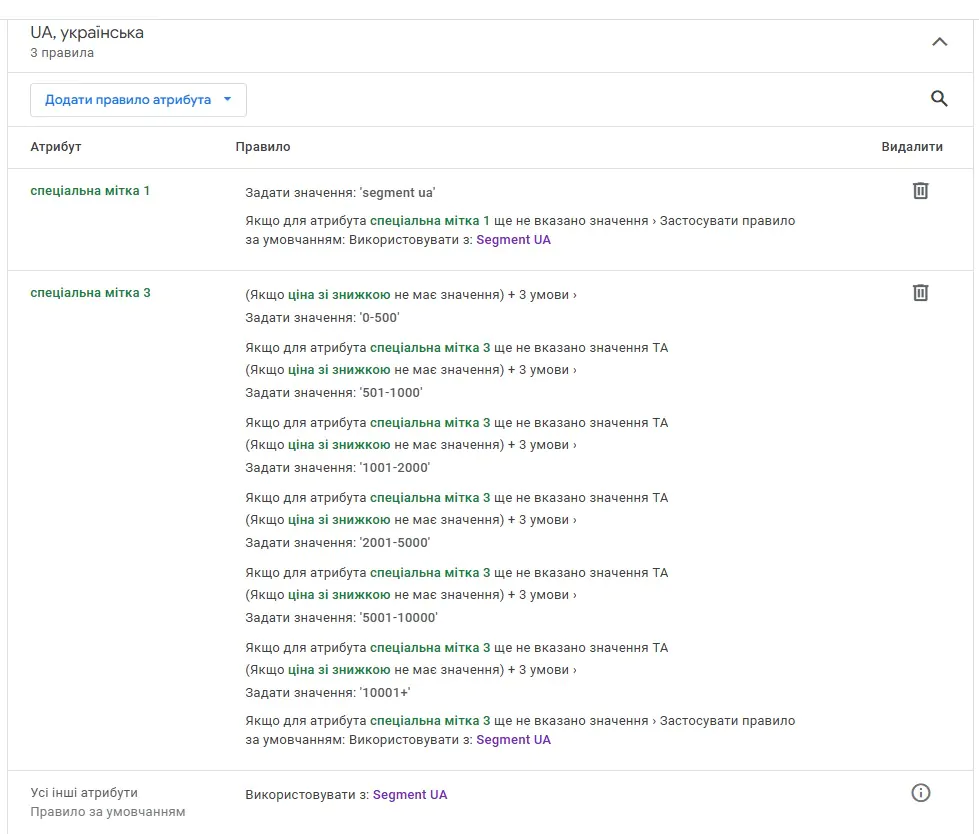Open Segment UA link under 10001+ rule
979x834 pixels.
click(513, 740)
